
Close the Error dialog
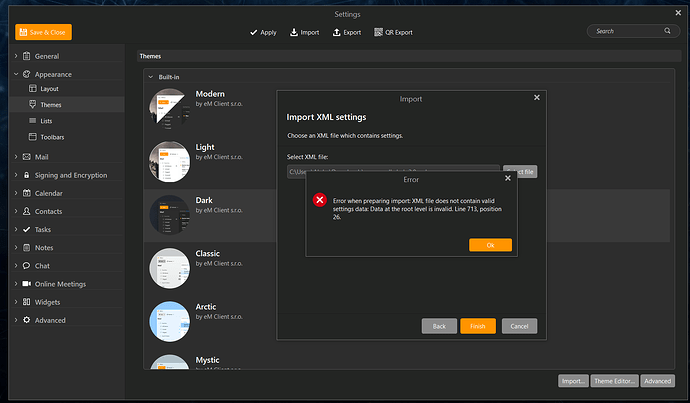tap(508, 178)
